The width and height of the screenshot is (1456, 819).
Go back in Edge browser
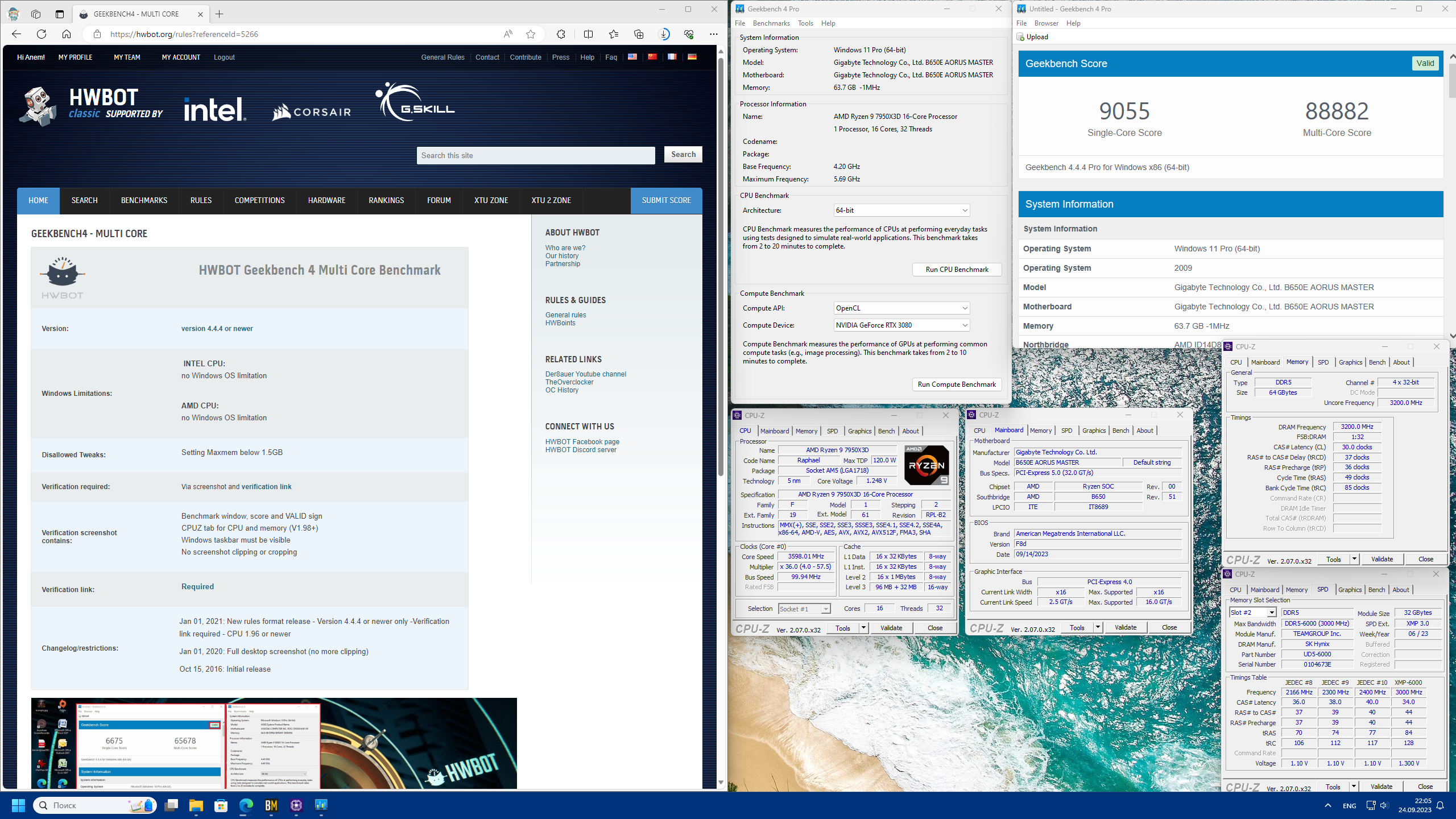pyautogui.click(x=16, y=34)
